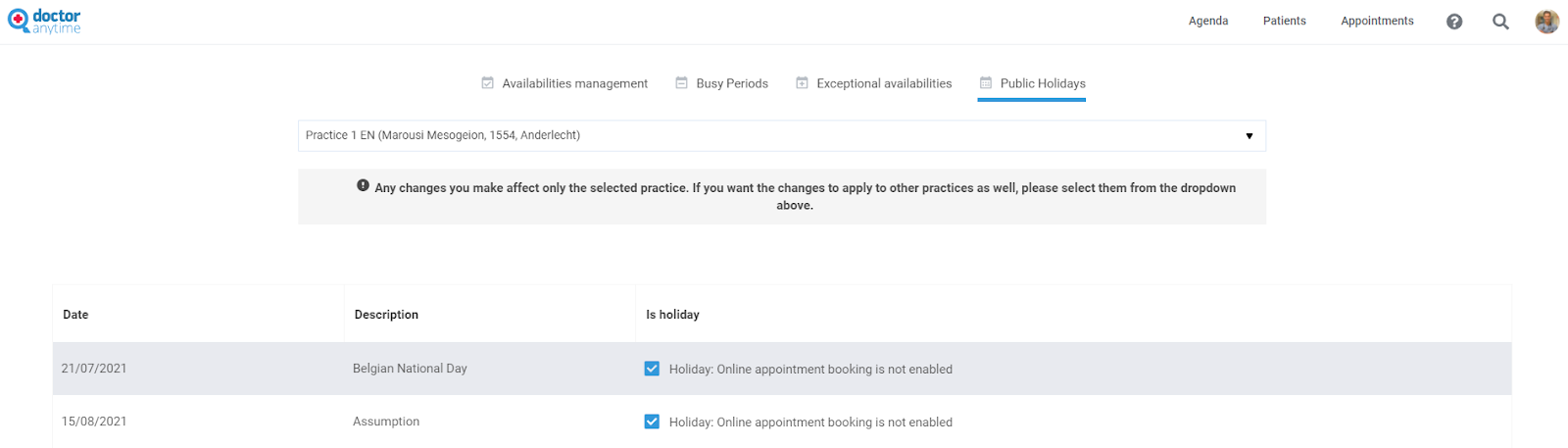Open the search magnifier icon
1568x448 pixels.
1500,22
